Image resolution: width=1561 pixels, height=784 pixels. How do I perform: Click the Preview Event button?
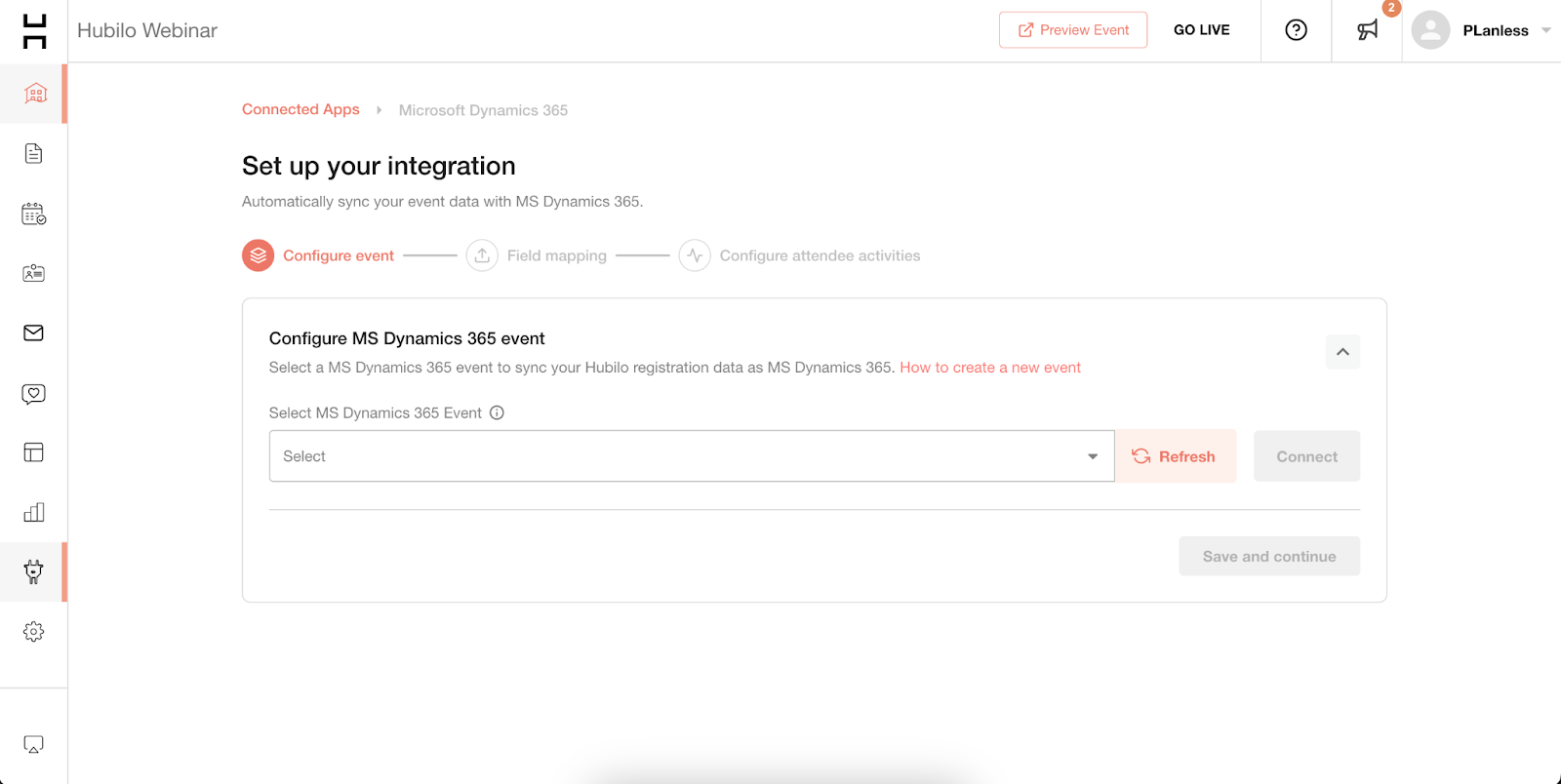point(1073,30)
